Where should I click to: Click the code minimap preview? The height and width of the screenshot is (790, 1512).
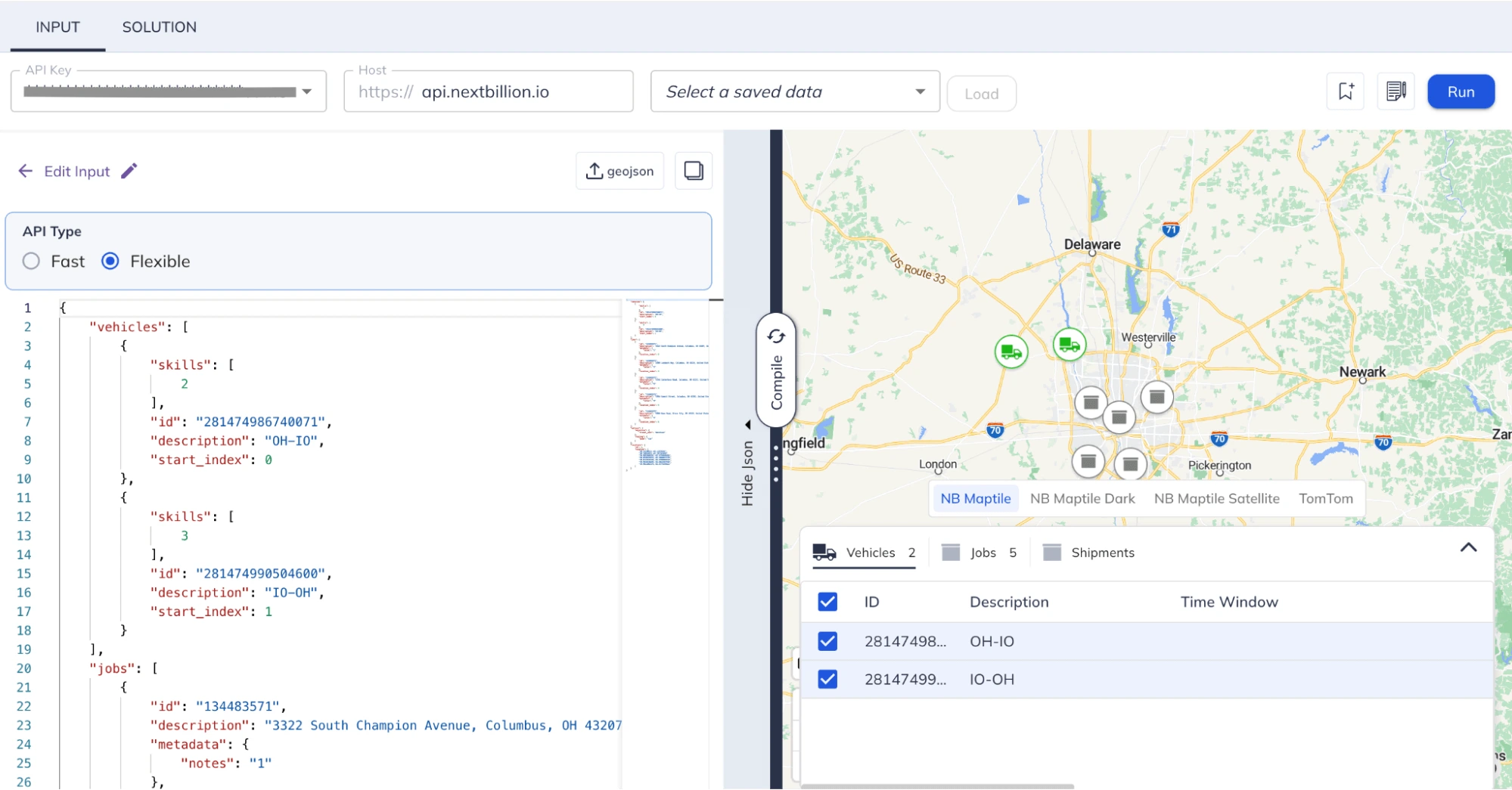pos(668,384)
